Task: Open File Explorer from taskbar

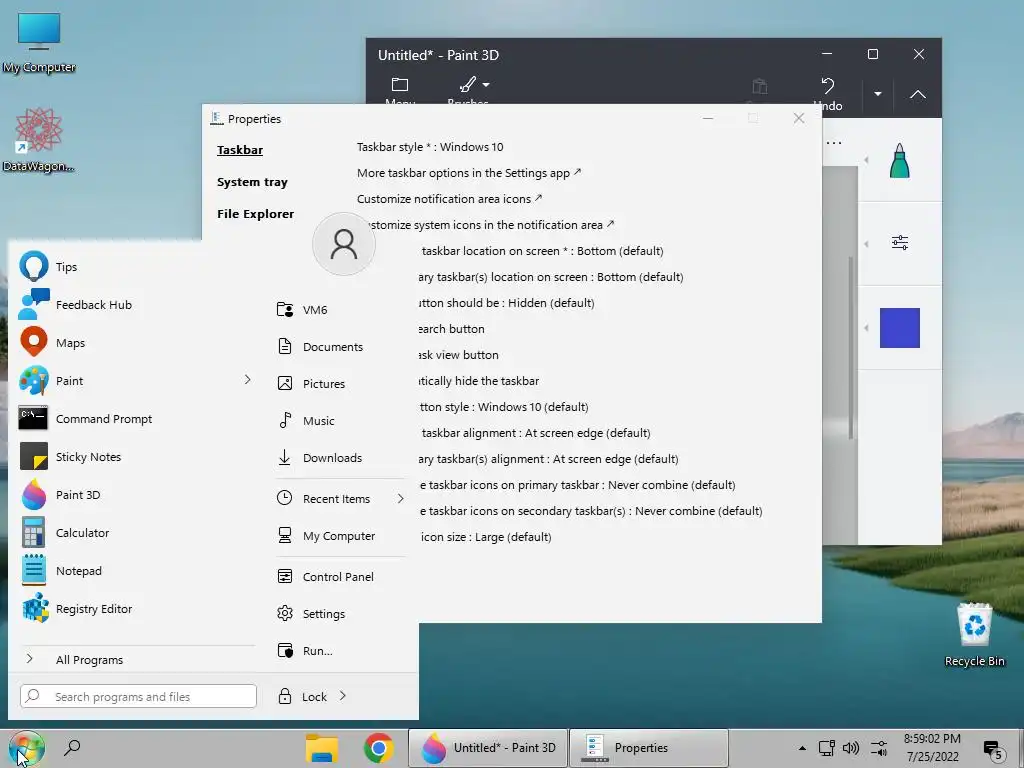Action: point(321,748)
